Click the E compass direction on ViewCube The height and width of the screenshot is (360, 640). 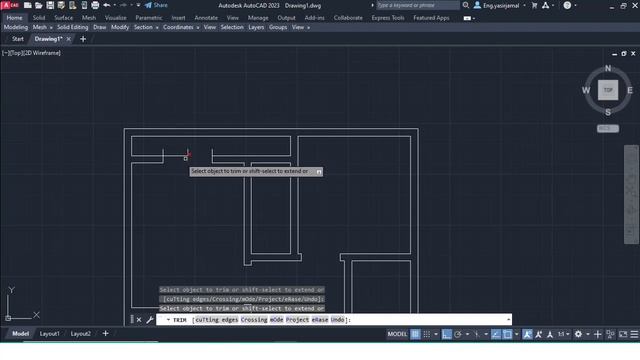click(x=630, y=90)
